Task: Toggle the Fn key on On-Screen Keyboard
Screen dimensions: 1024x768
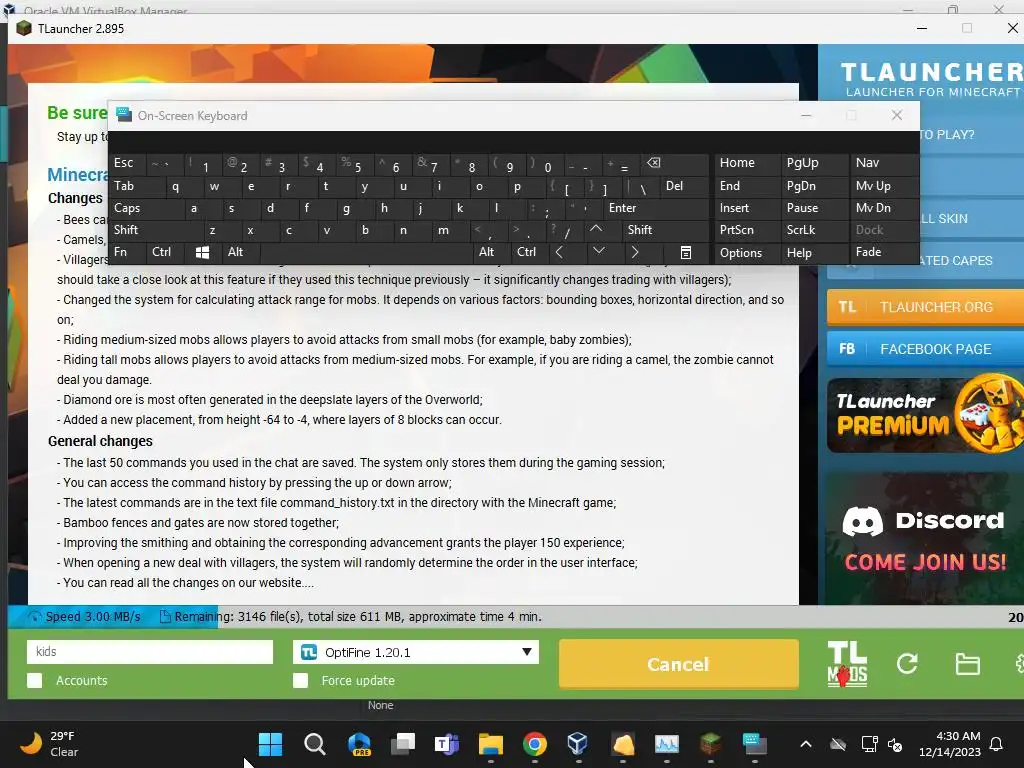Action: click(128, 252)
